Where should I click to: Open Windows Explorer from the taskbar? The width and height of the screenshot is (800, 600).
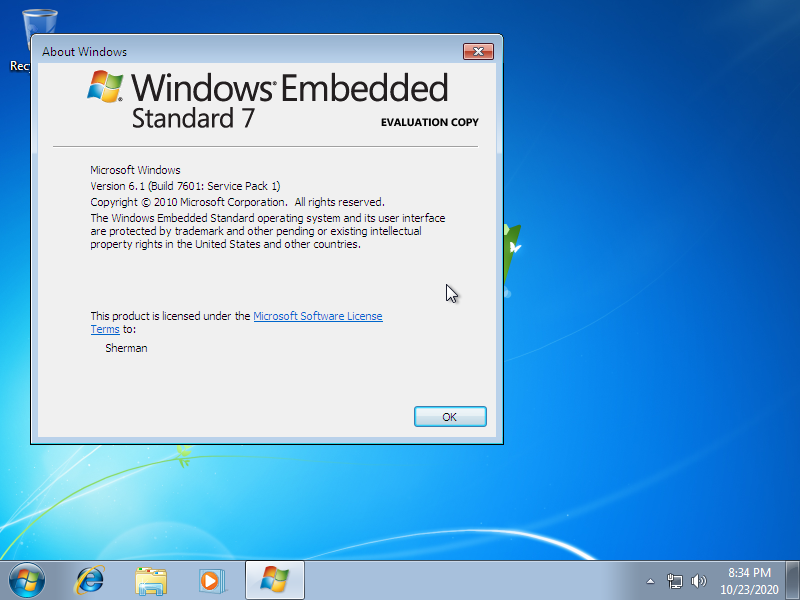point(151,580)
